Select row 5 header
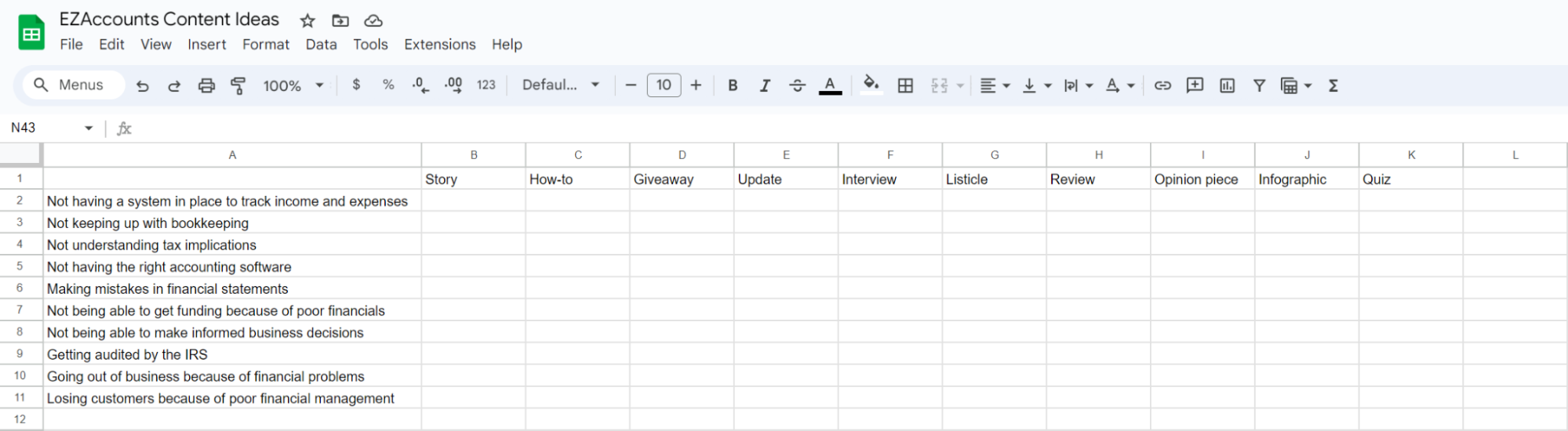Screen dimensions: 1568x431 point(20,266)
